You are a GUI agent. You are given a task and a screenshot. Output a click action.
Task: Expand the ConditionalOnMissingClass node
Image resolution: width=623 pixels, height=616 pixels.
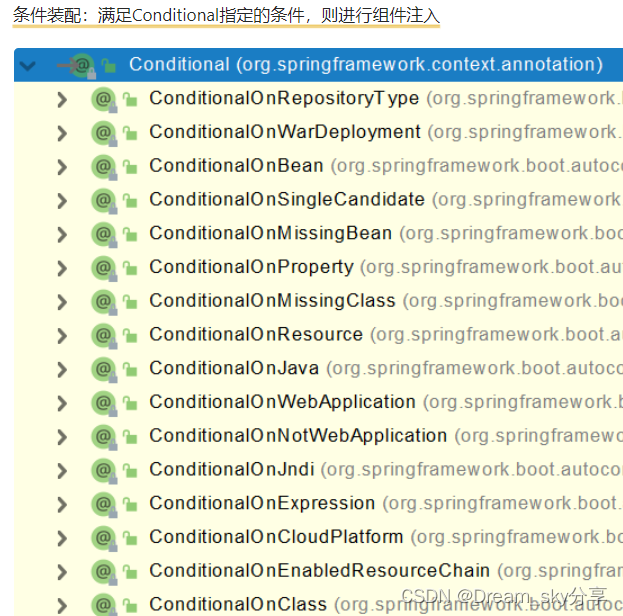62,302
